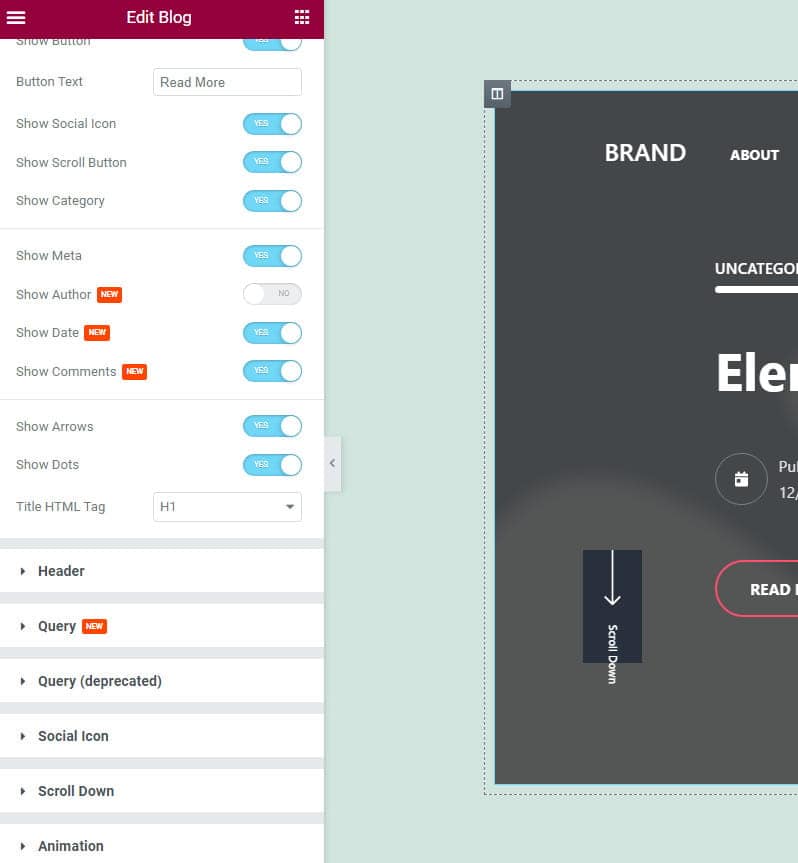The height and width of the screenshot is (863, 798).
Task: Toggle the Show Date switch
Action: click(272, 333)
